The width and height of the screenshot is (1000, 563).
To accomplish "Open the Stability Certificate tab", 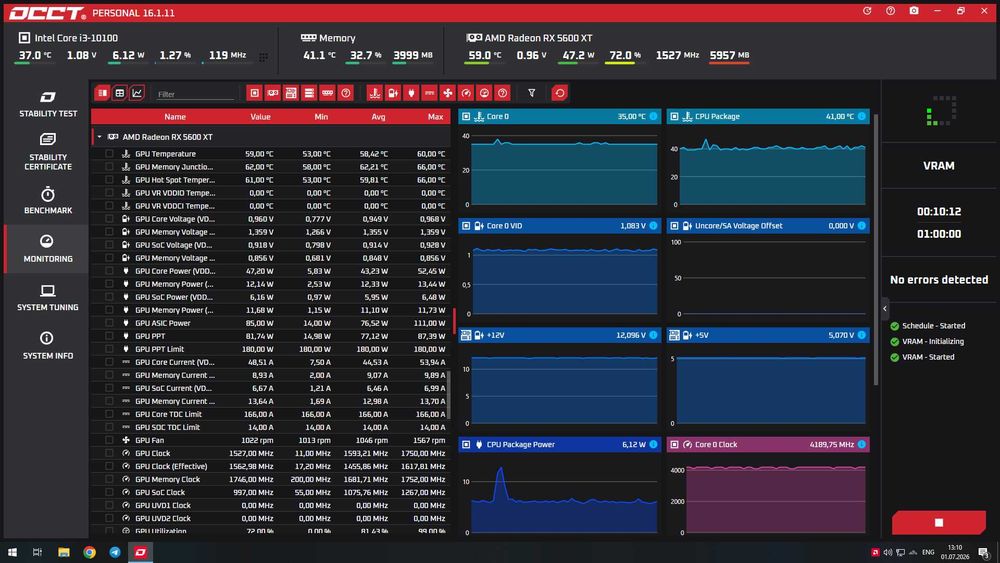I will [48, 152].
